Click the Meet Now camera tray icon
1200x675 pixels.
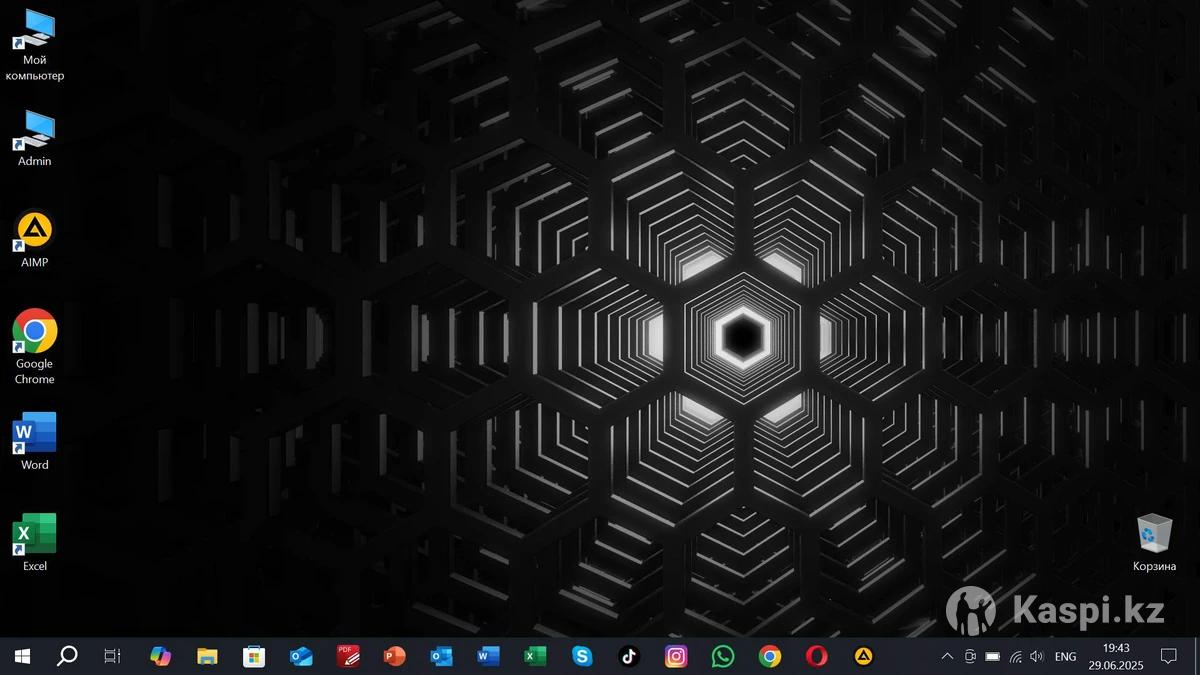[x=970, y=657]
